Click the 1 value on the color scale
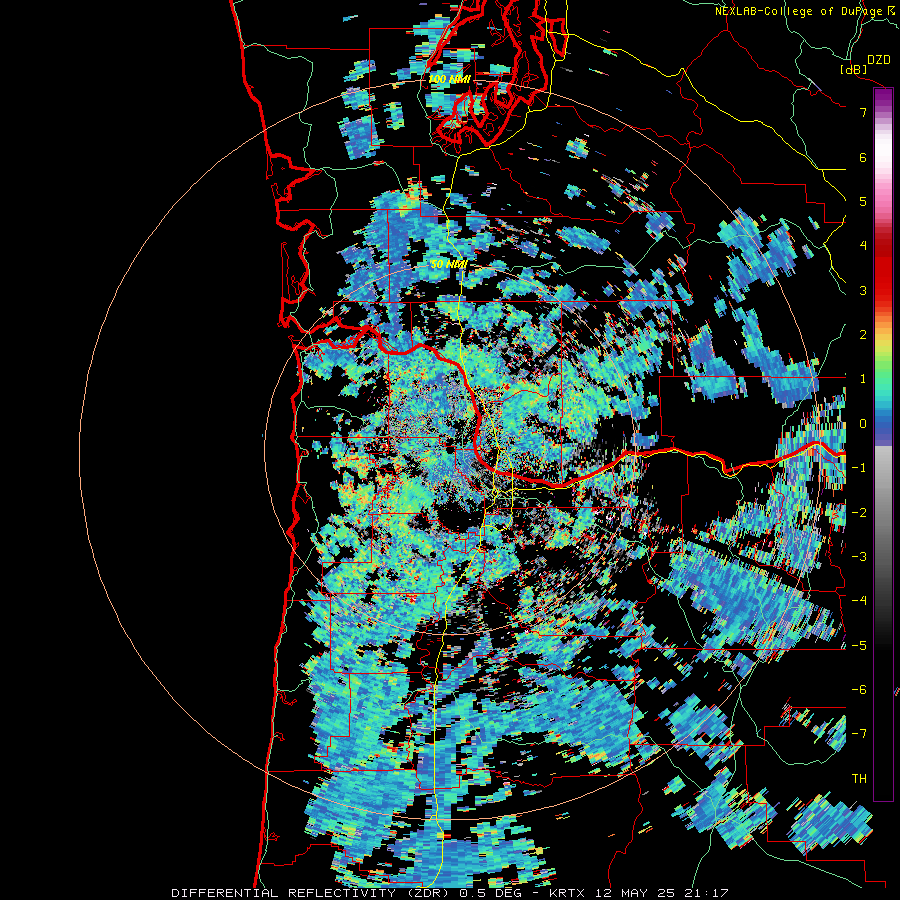The height and width of the screenshot is (900, 900). (863, 379)
